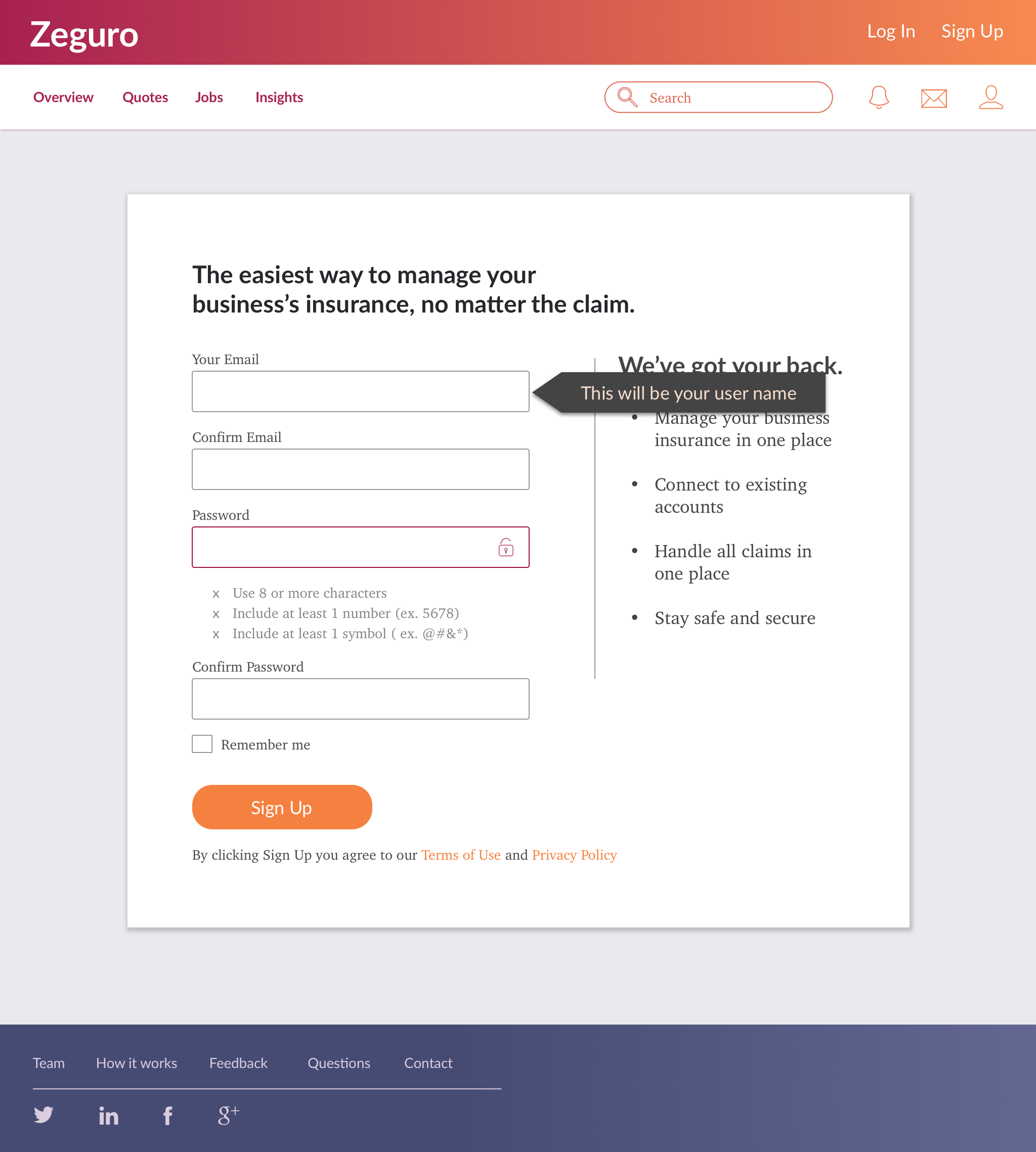The image size is (1036, 1152).
Task: Open the messages envelope icon
Action: (x=935, y=97)
